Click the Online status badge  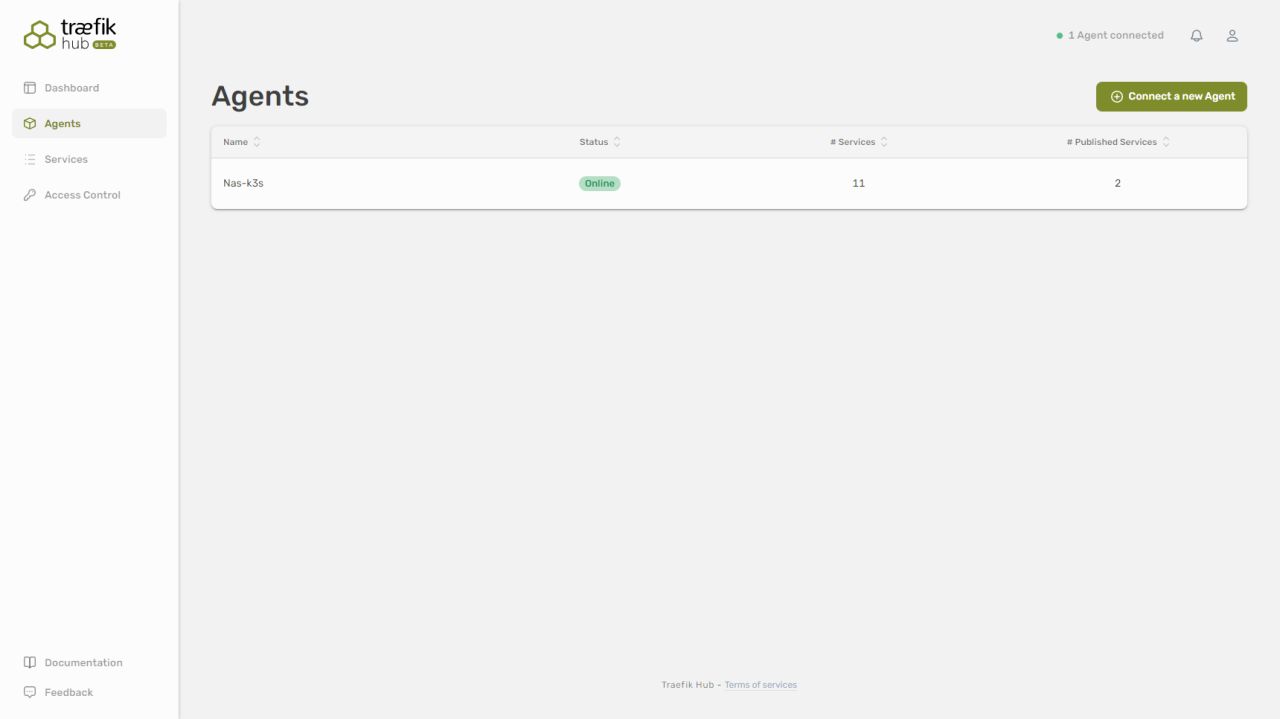(600, 184)
